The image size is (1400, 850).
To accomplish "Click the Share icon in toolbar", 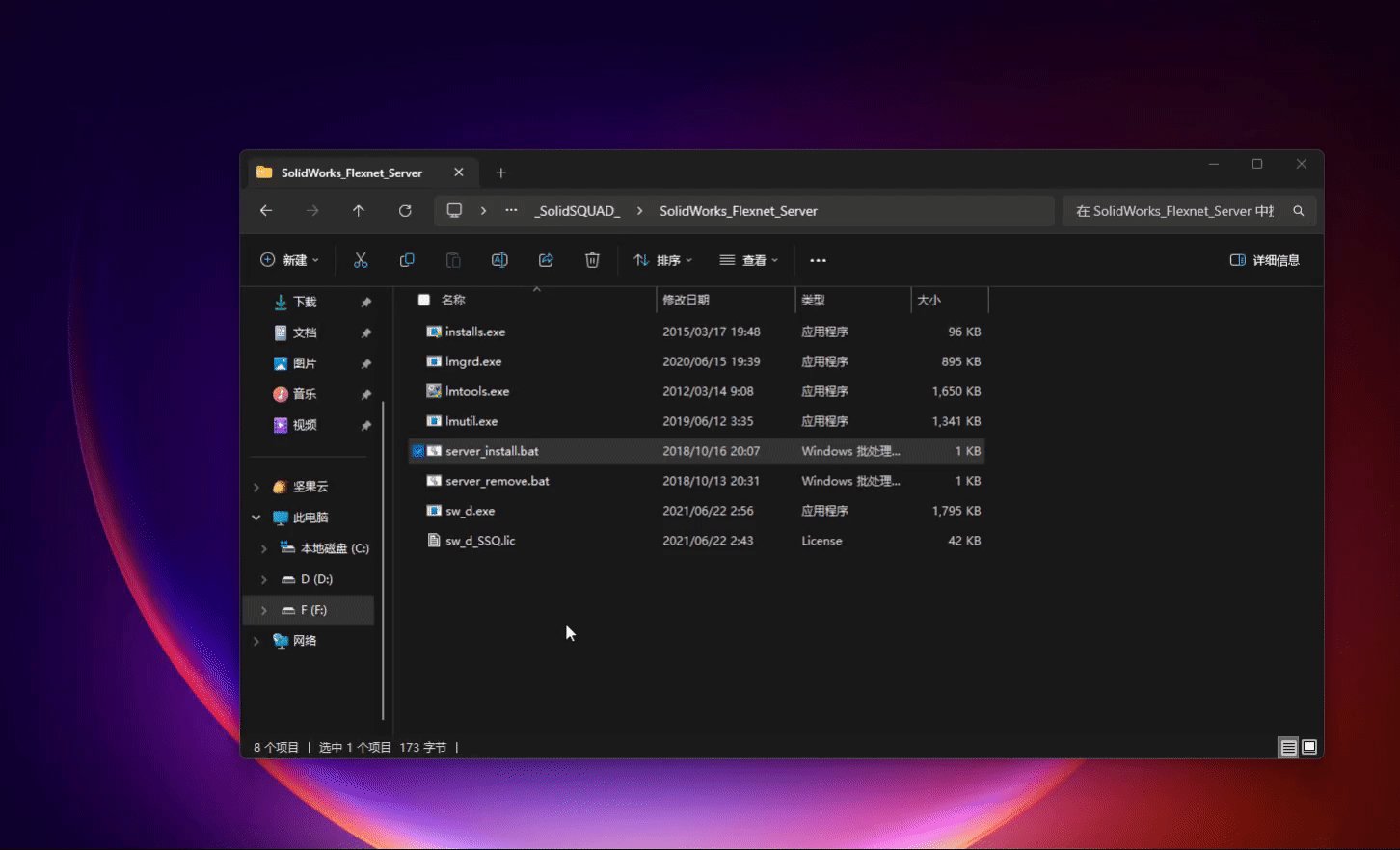I will pos(546,260).
